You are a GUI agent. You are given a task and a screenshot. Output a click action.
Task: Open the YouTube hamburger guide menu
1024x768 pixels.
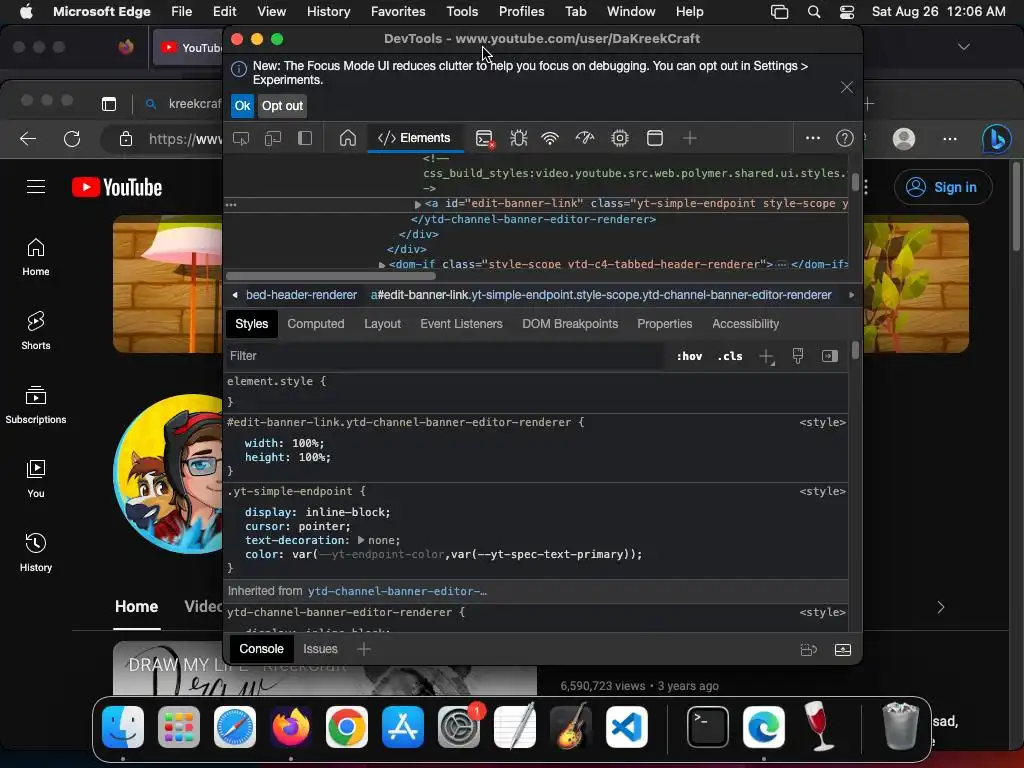coord(36,187)
